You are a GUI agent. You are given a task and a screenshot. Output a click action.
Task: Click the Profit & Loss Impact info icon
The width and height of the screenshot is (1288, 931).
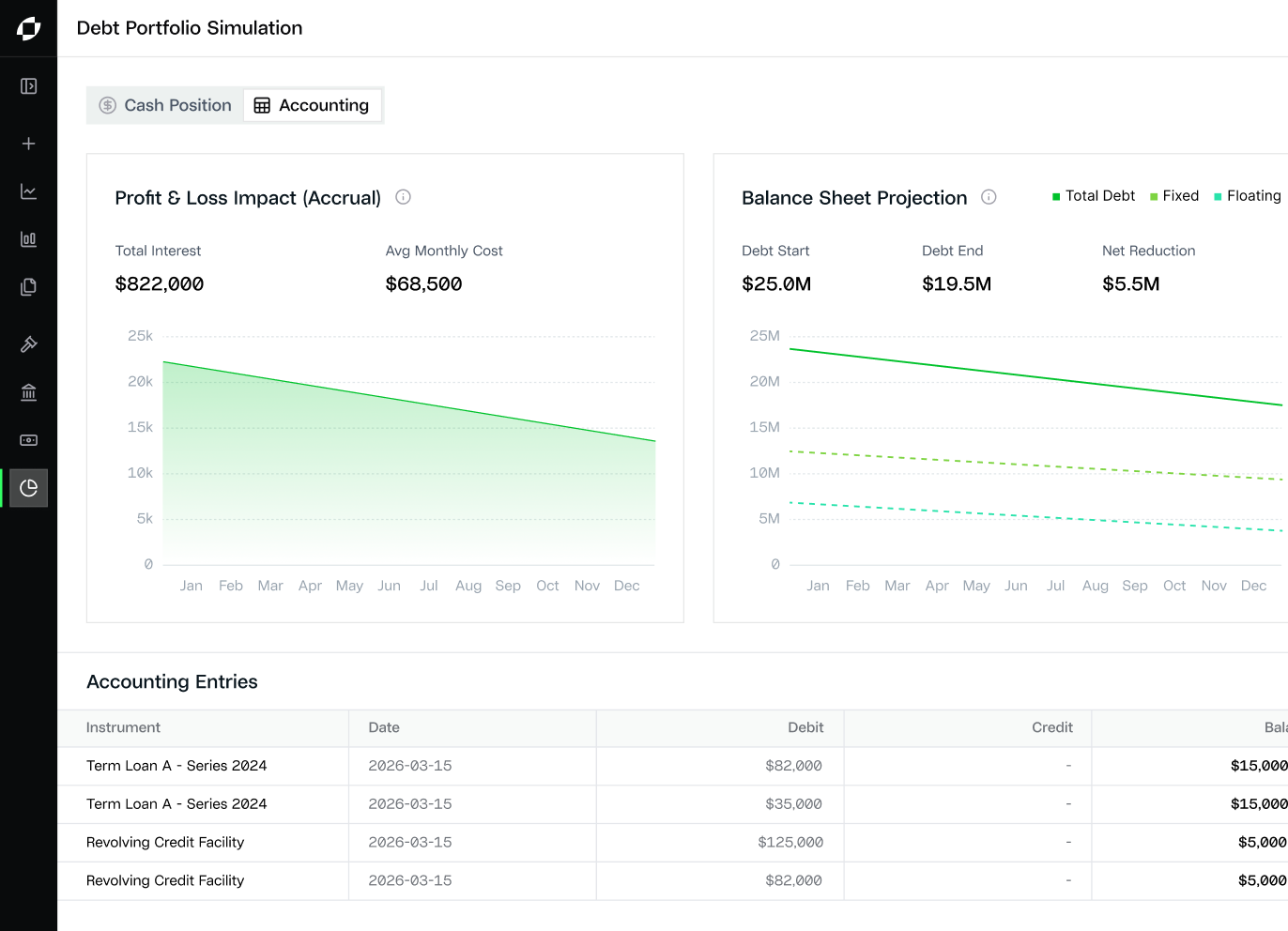tap(403, 197)
